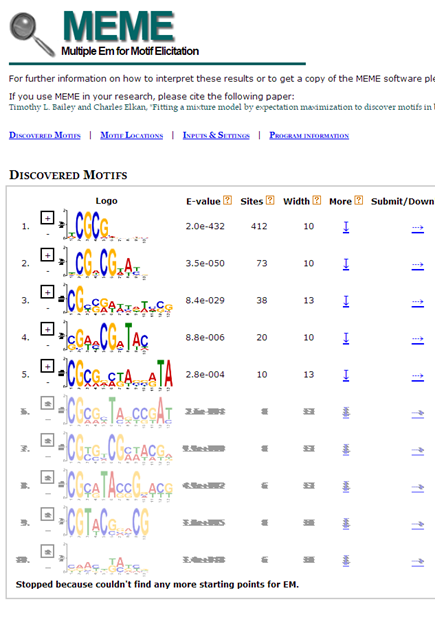Go to the Discovered Motifs section link
This screenshot has width=435, height=617.
(44, 135)
